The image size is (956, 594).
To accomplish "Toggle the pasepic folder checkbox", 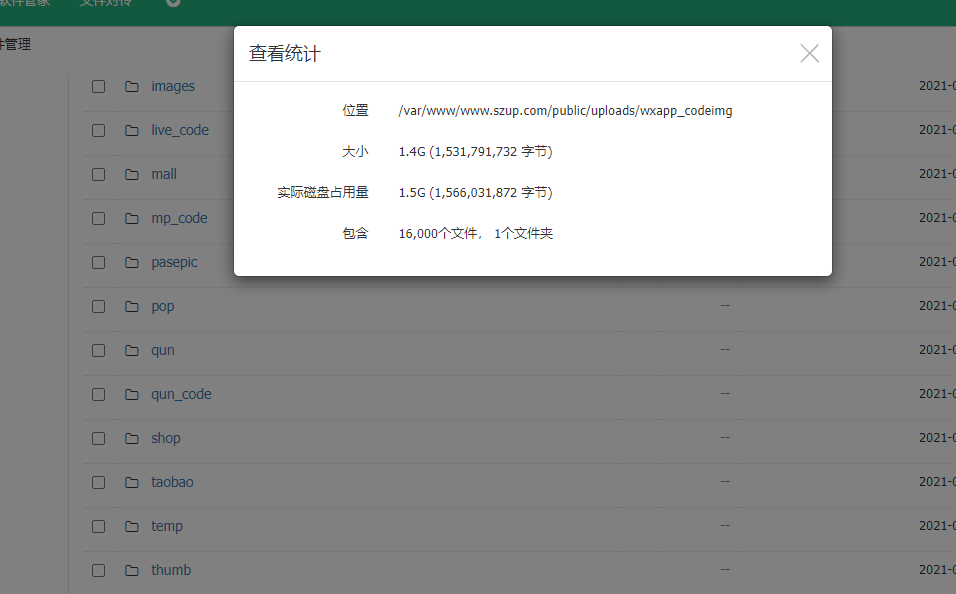I will [x=98, y=263].
